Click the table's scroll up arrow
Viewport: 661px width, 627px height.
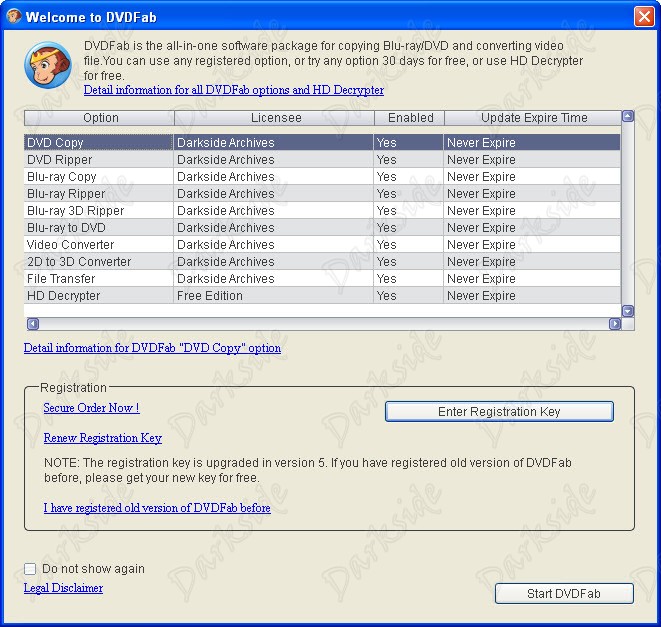coord(628,116)
